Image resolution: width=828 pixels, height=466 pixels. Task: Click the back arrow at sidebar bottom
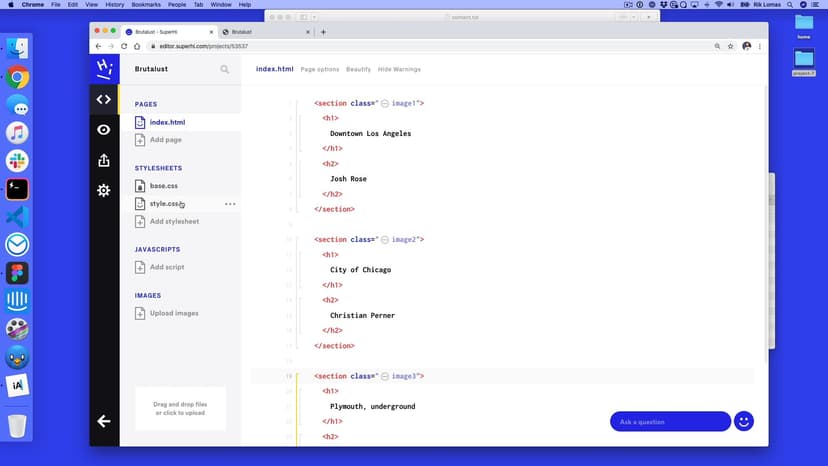[x=104, y=421]
